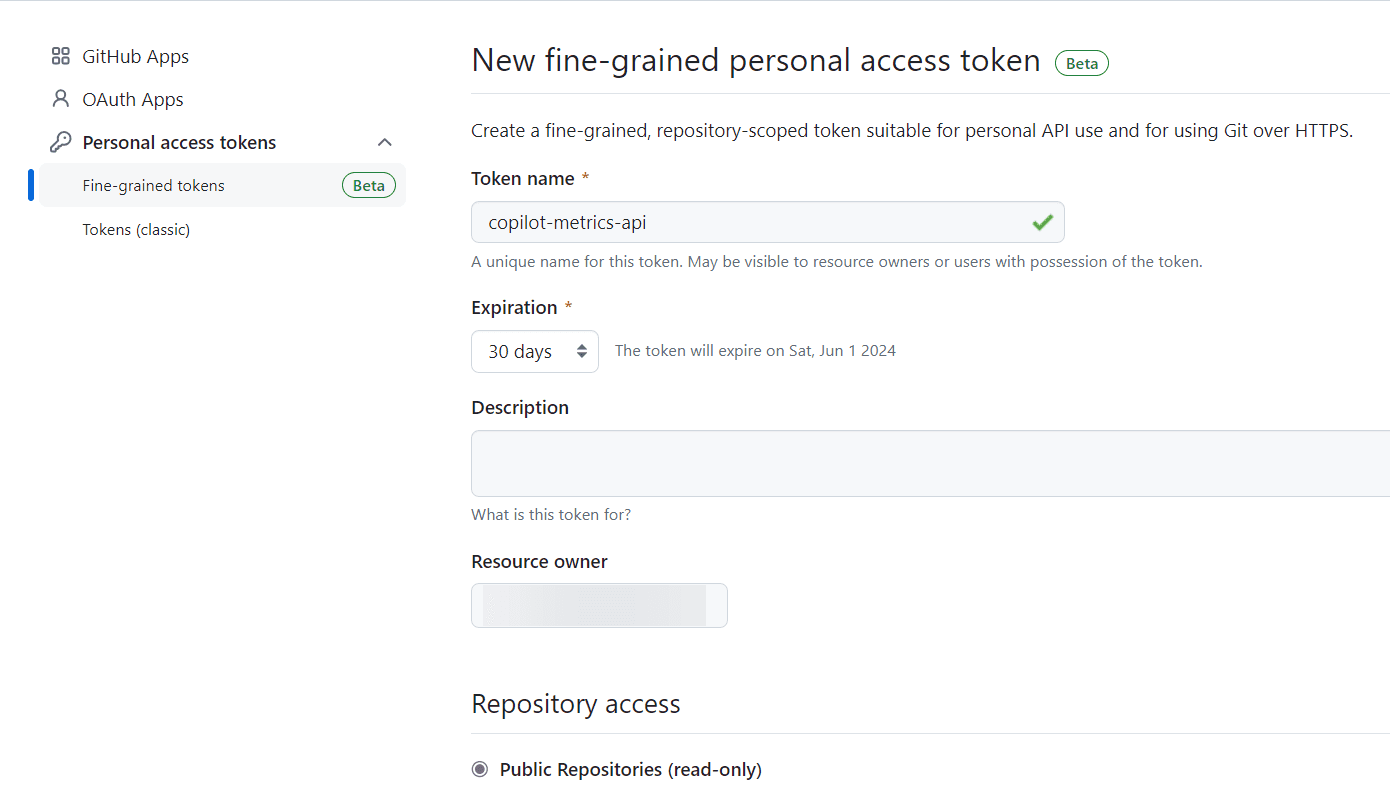Screen dimensions: 1390x799
Task: Click the Beta badge next to Fine-grained tokens
Action: click(369, 185)
